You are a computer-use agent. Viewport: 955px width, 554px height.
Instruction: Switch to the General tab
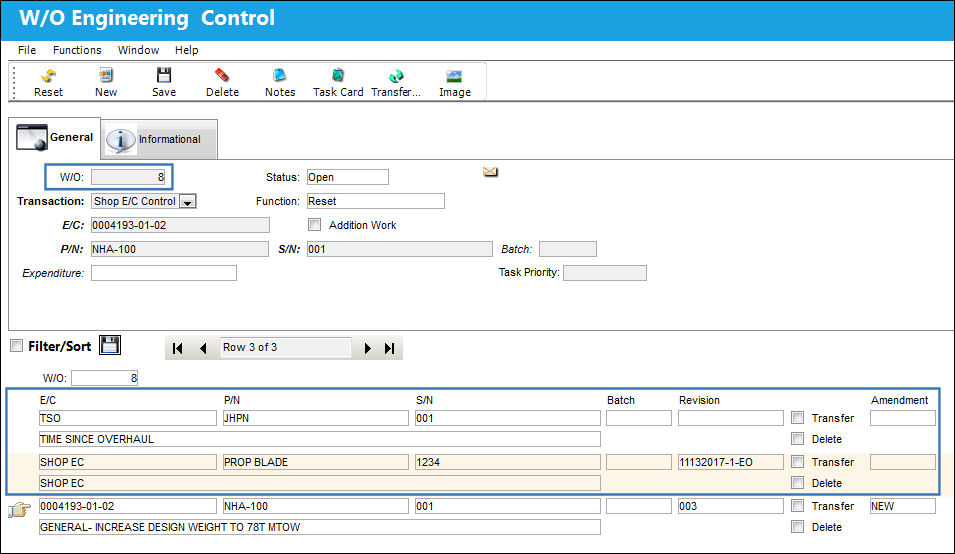(55, 138)
